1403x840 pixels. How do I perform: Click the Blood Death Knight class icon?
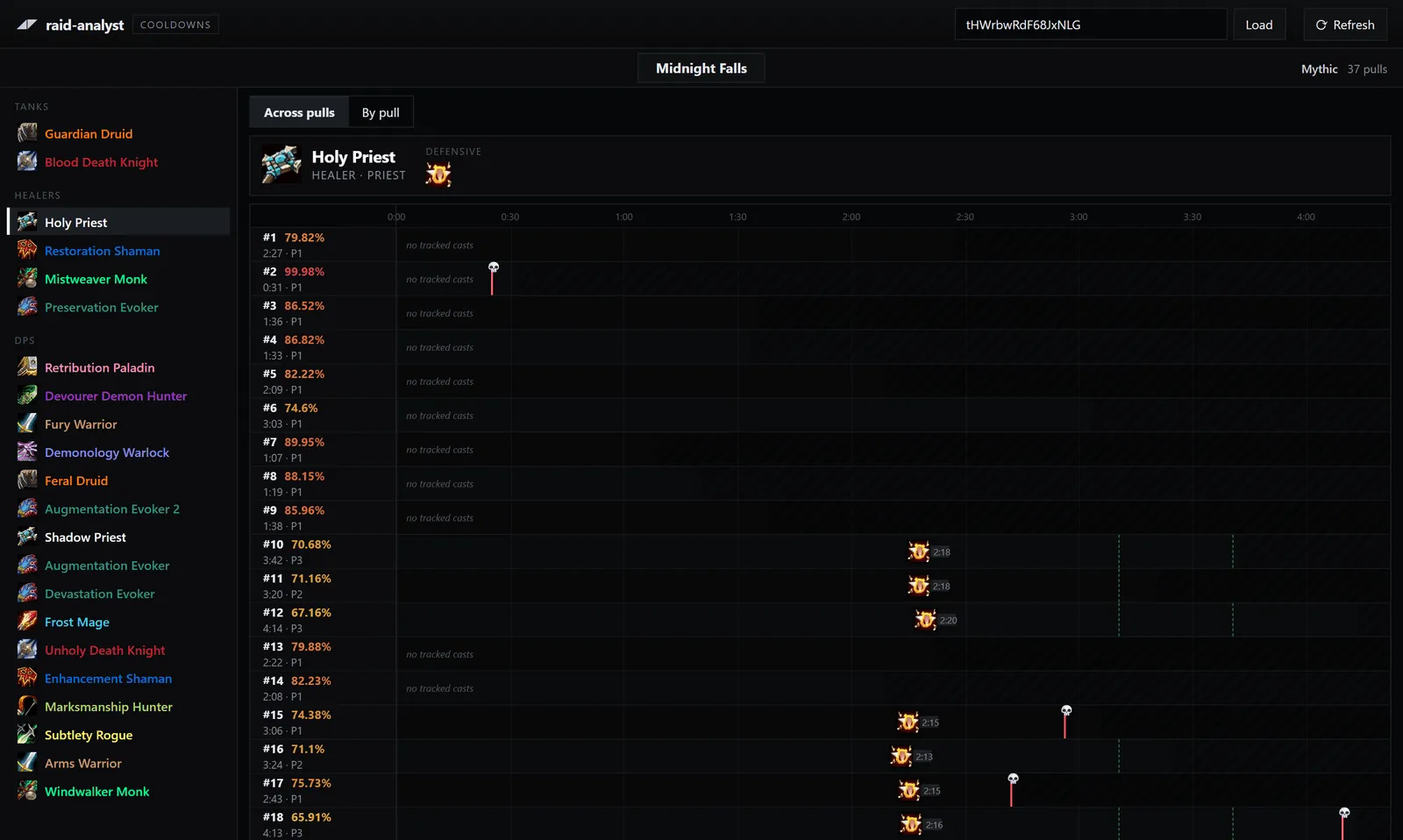pyautogui.click(x=27, y=161)
